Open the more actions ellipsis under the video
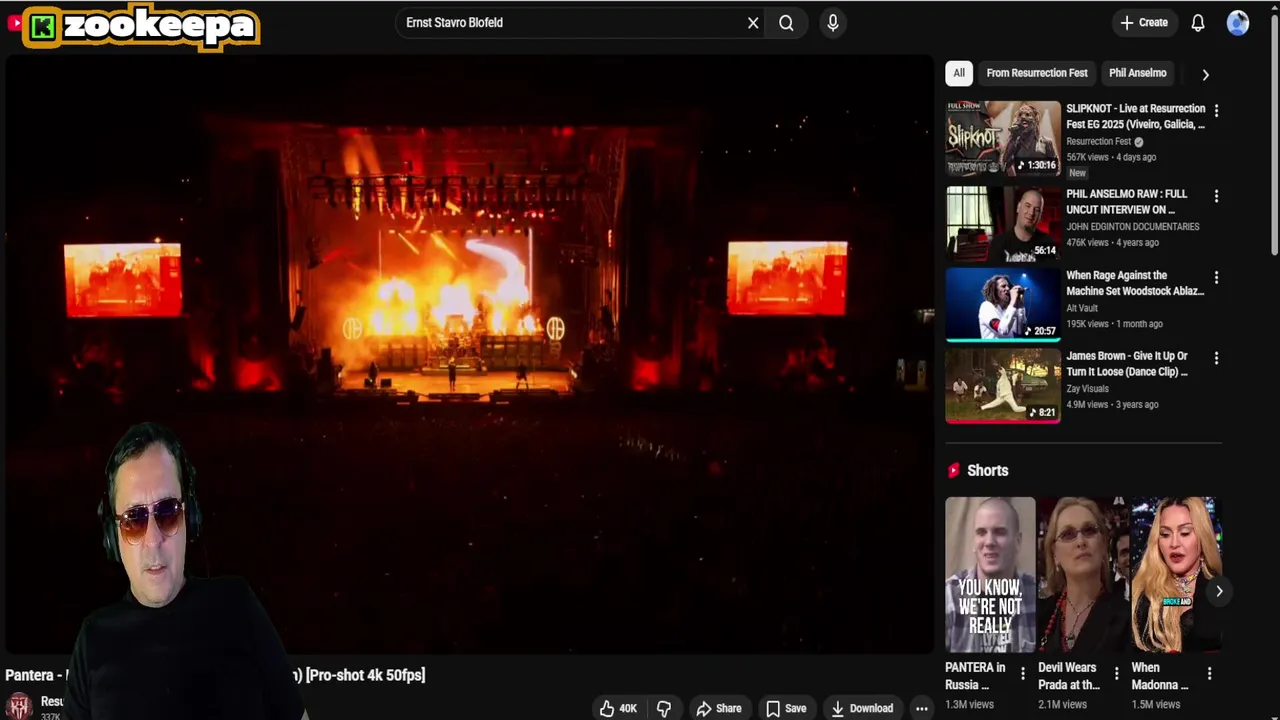The width and height of the screenshot is (1280, 720). tap(921, 708)
